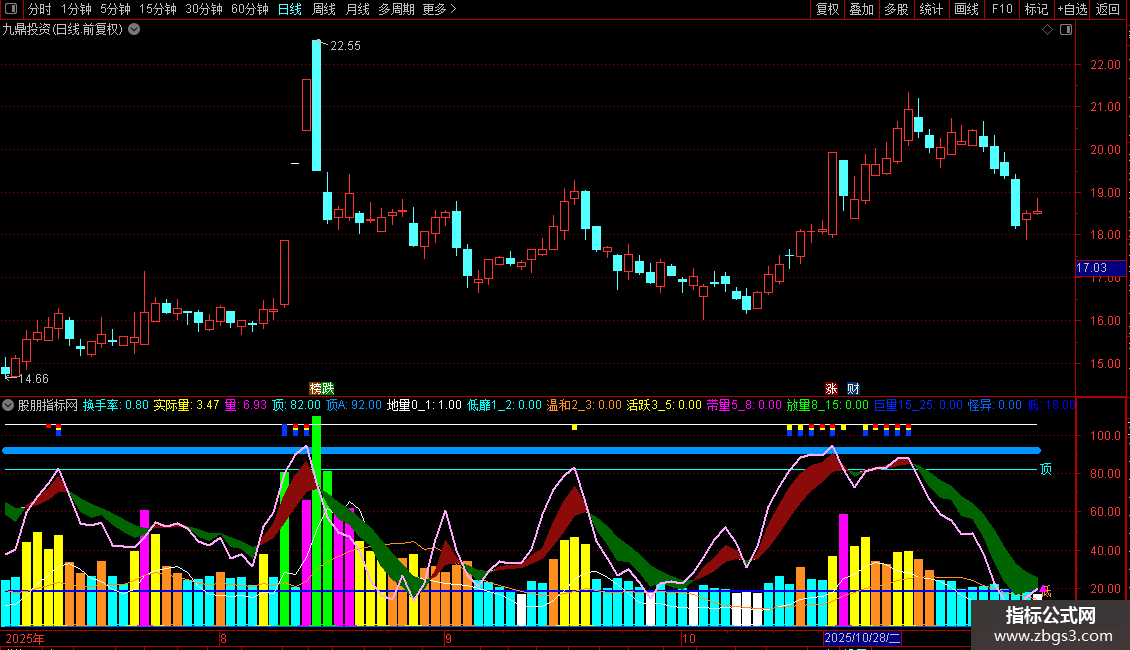
Task: Open dropdown beside 股朋指标网 indicator name
Action: pos(8,405)
